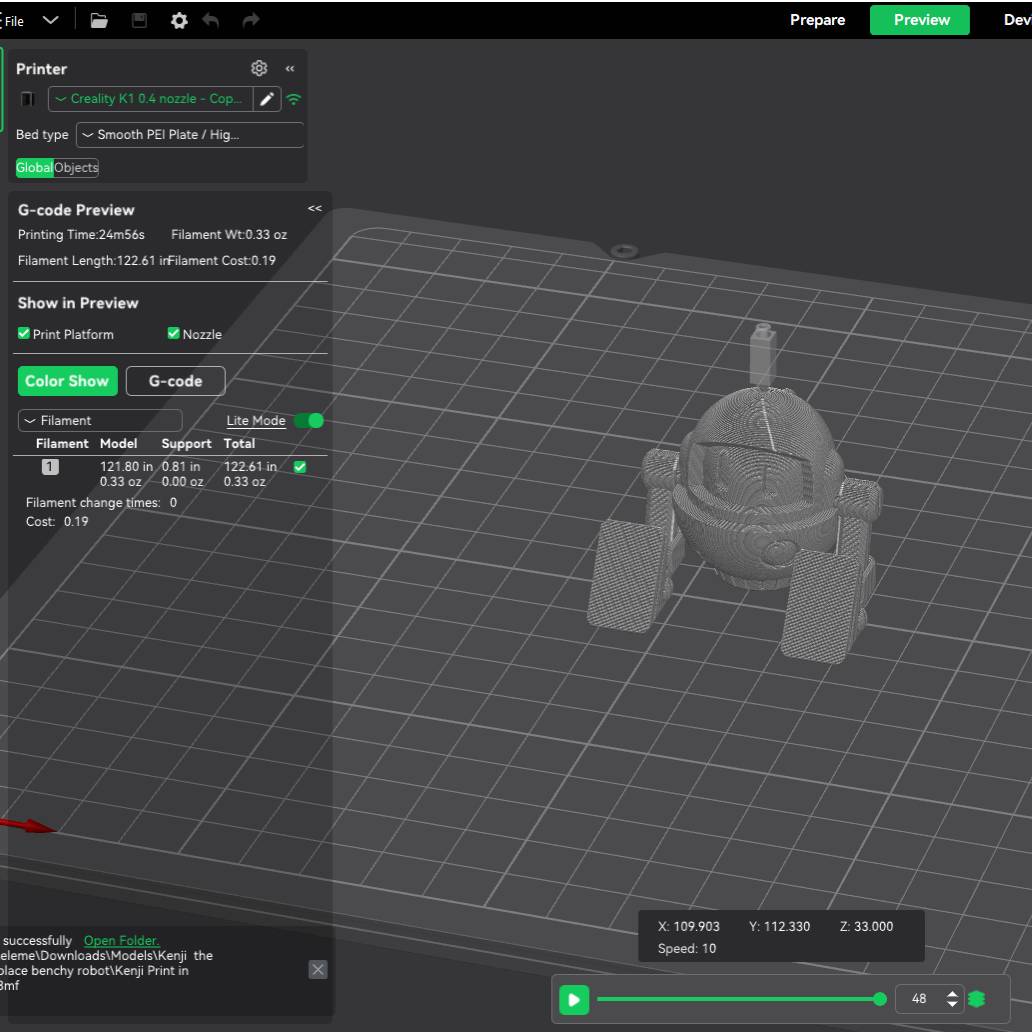The width and height of the screenshot is (1032, 1032).
Task: Click the Wi-Fi connection icon
Action: (294, 99)
